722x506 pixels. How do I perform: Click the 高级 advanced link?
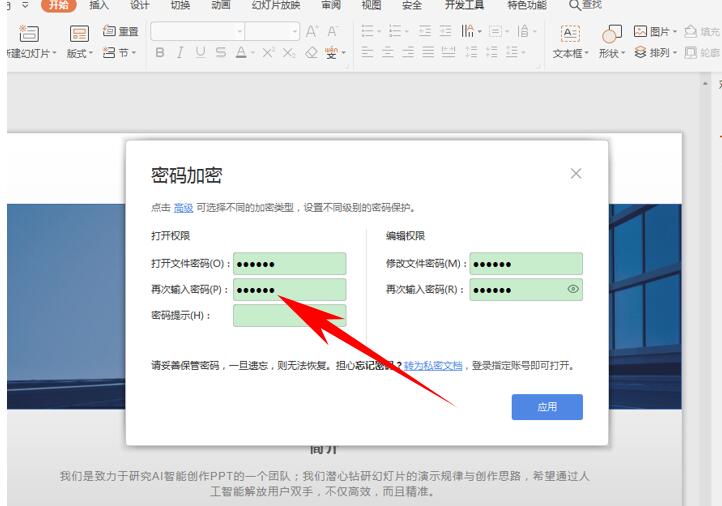point(183,208)
